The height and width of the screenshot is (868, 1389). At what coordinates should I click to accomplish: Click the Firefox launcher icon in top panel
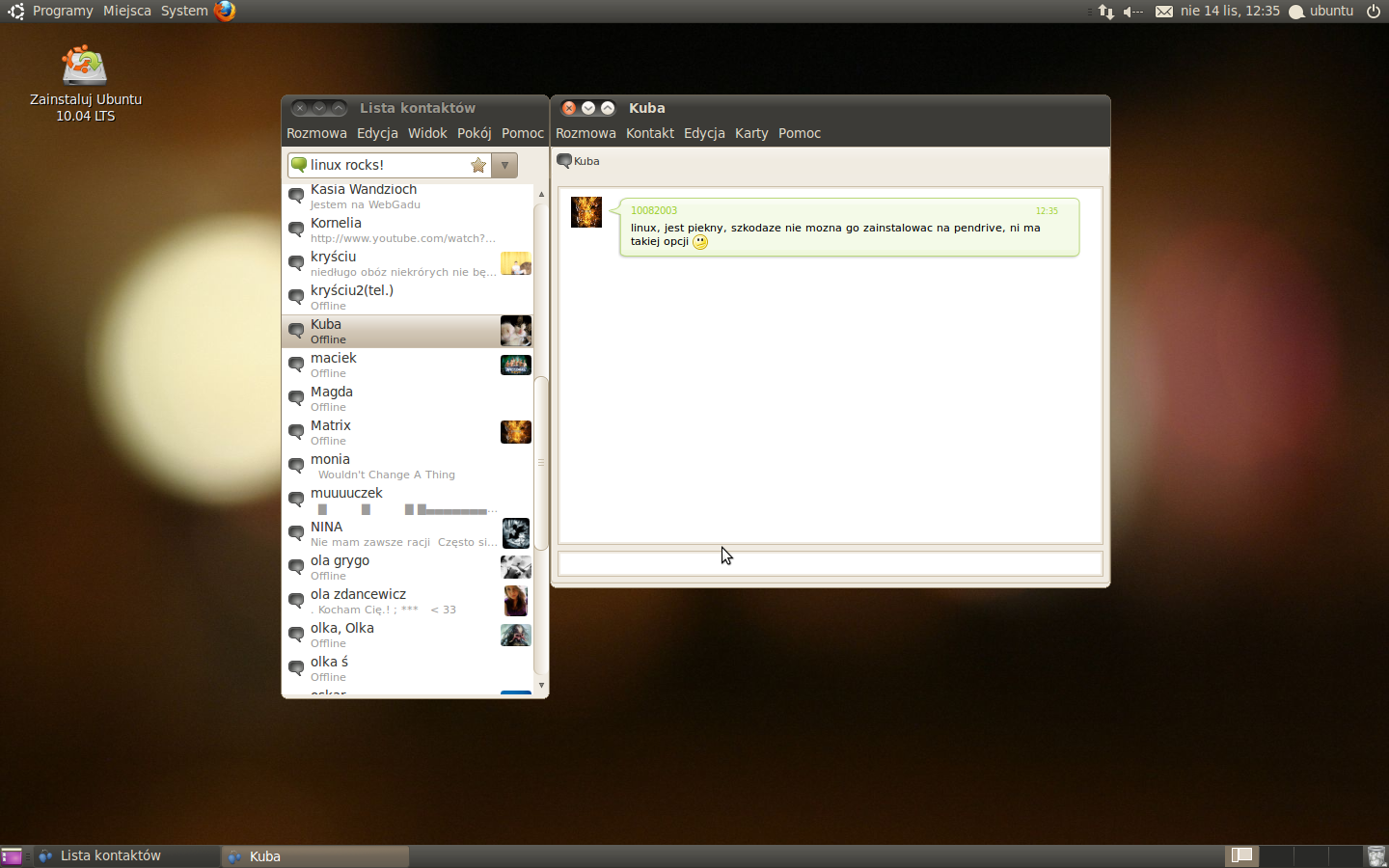click(225, 11)
